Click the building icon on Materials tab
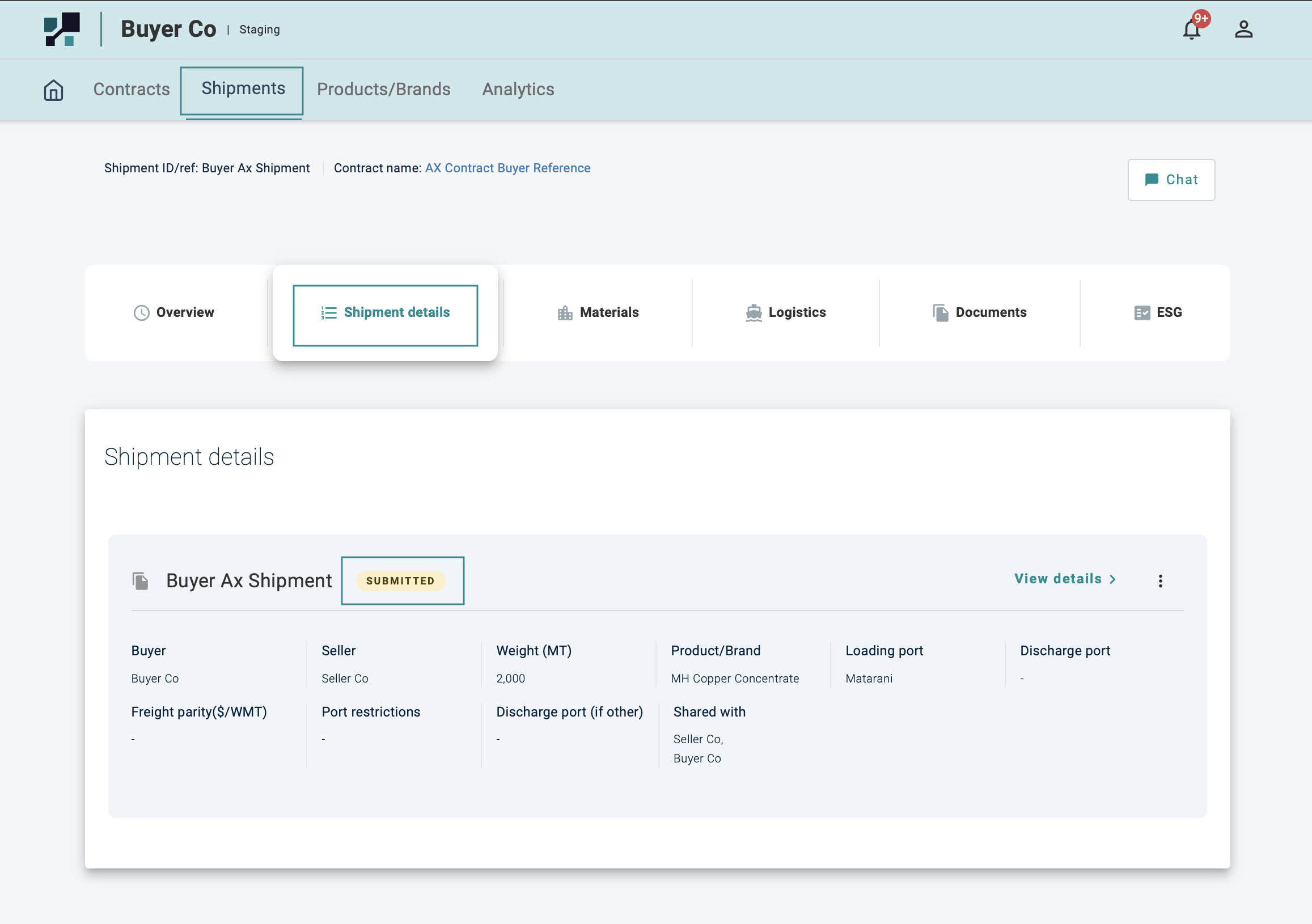 pyautogui.click(x=565, y=312)
